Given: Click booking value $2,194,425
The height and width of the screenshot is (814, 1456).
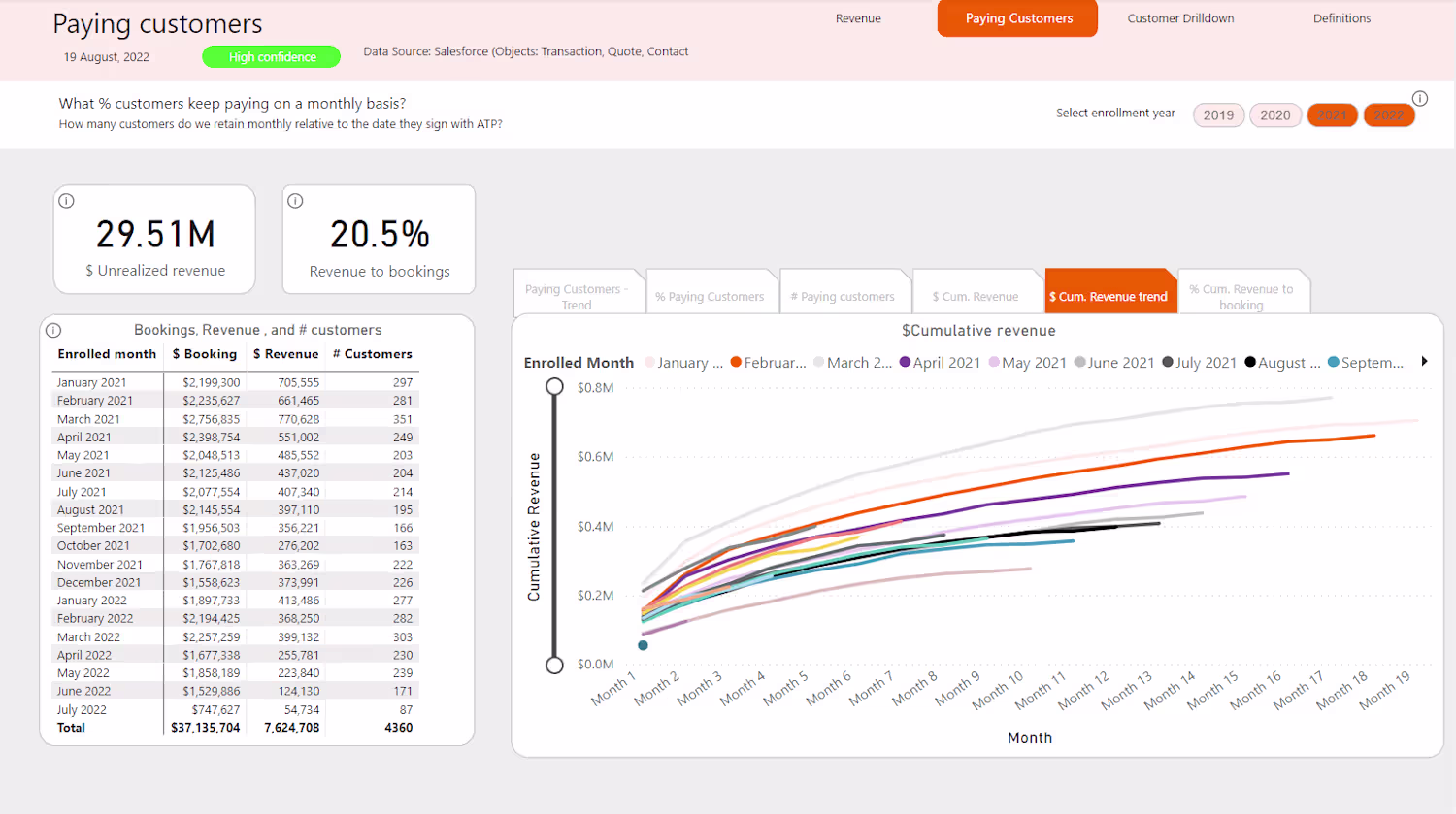Looking at the screenshot, I should 211,618.
